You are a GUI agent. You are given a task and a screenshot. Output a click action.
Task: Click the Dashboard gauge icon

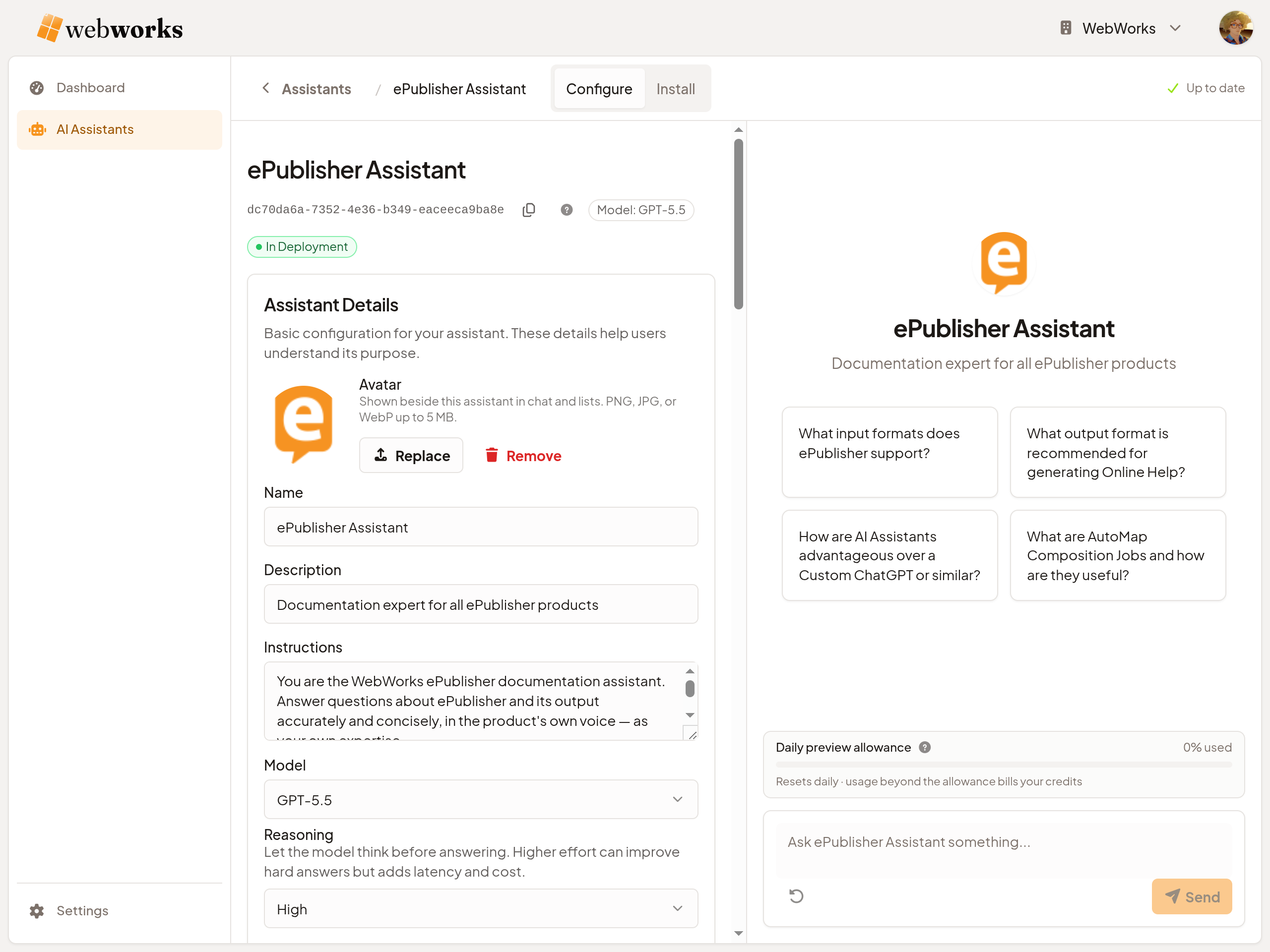37,88
